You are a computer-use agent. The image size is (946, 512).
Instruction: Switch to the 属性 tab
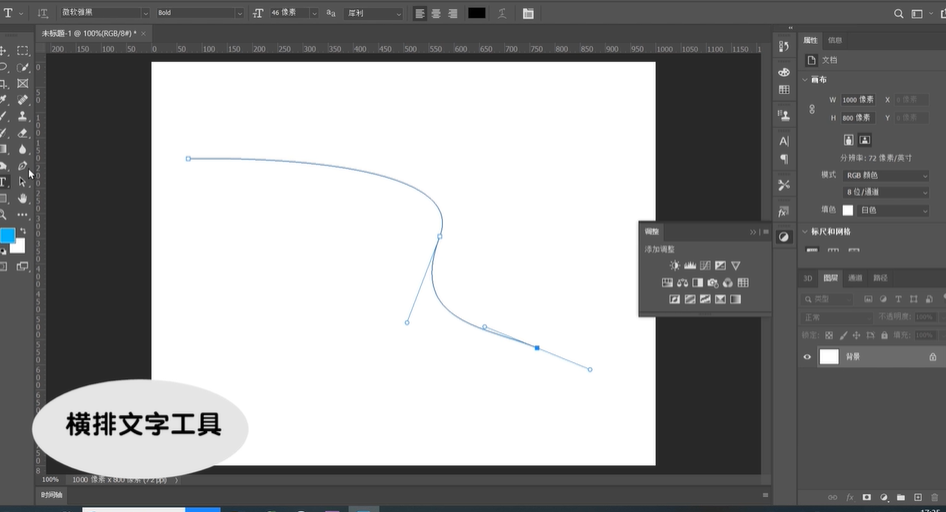pyautogui.click(x=810, y=40)
